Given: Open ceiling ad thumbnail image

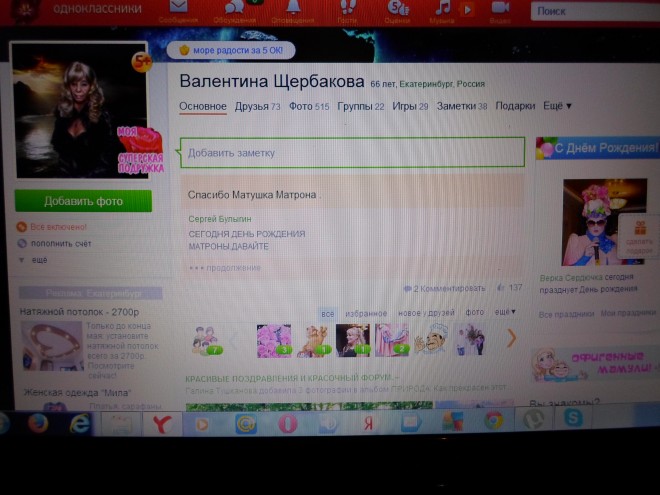Looking at the screenshot, I should pyautogui.click(x=52, y=346).
